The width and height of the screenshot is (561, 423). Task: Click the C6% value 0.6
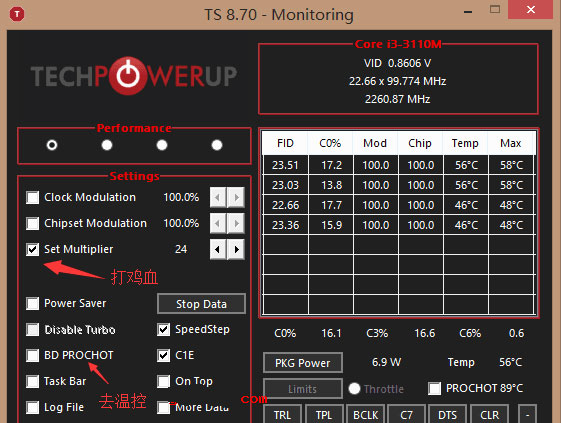point(517,334)
